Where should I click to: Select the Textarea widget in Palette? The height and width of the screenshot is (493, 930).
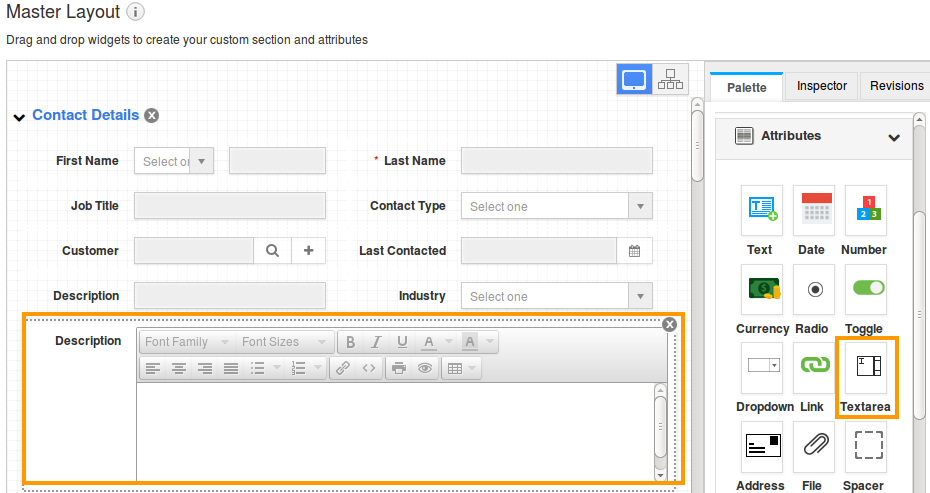pyautogui.click(x=865, y=369)
